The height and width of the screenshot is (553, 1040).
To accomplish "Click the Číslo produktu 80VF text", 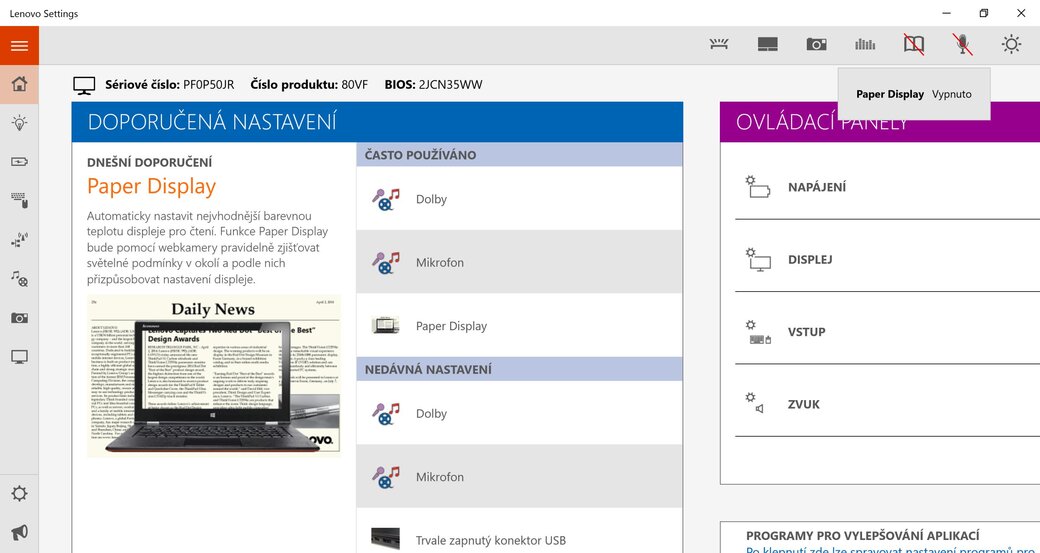I will [309, 85].
